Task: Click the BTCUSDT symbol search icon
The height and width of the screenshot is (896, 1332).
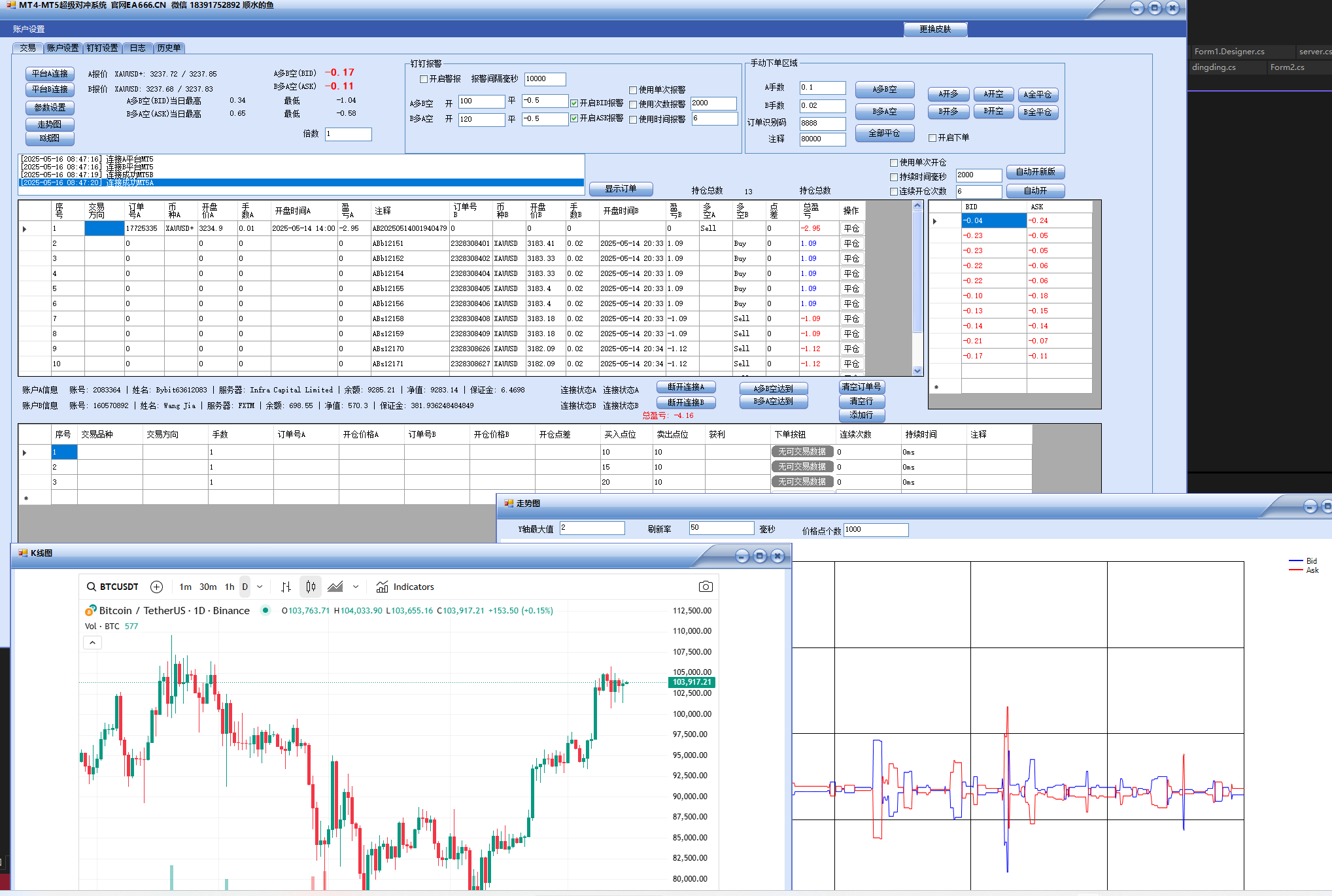Action: click(x=92, y=587)
